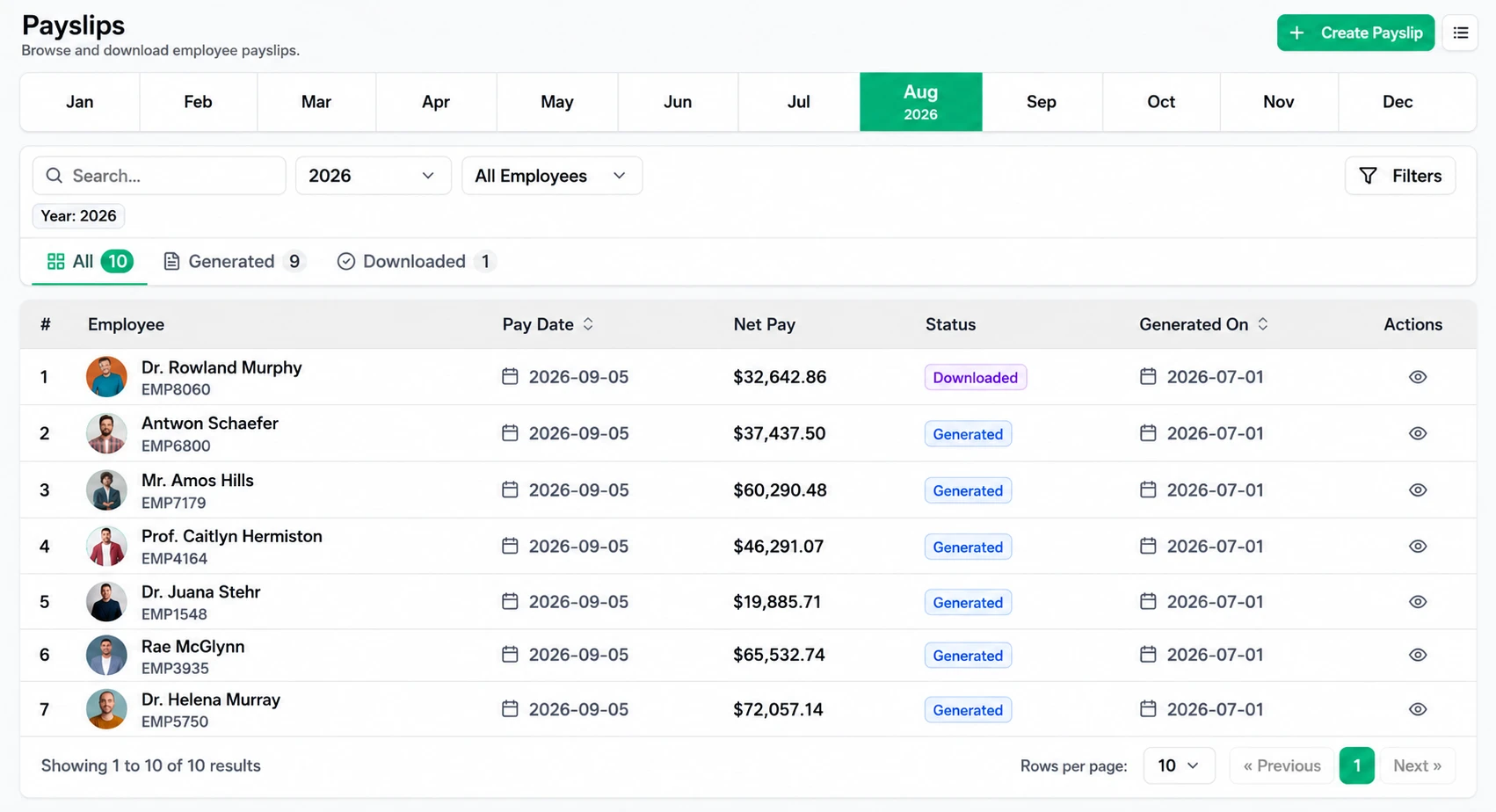The image size is (1496, 812).
Task: Click Generated badge for Antwon Schaefer
Action: click(968, 434)
